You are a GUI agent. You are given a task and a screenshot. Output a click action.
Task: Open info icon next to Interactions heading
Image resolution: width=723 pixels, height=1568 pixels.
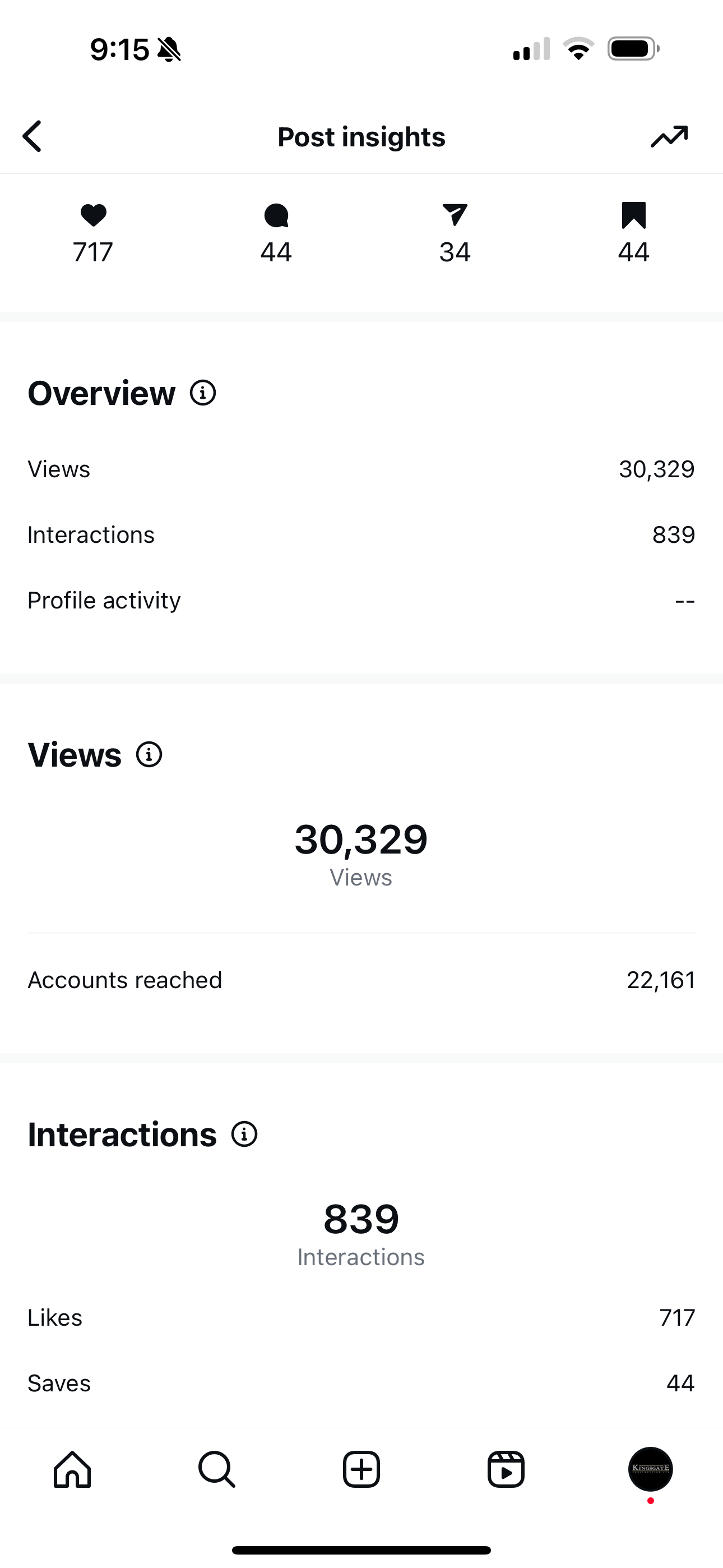[x=245, y=1135]
